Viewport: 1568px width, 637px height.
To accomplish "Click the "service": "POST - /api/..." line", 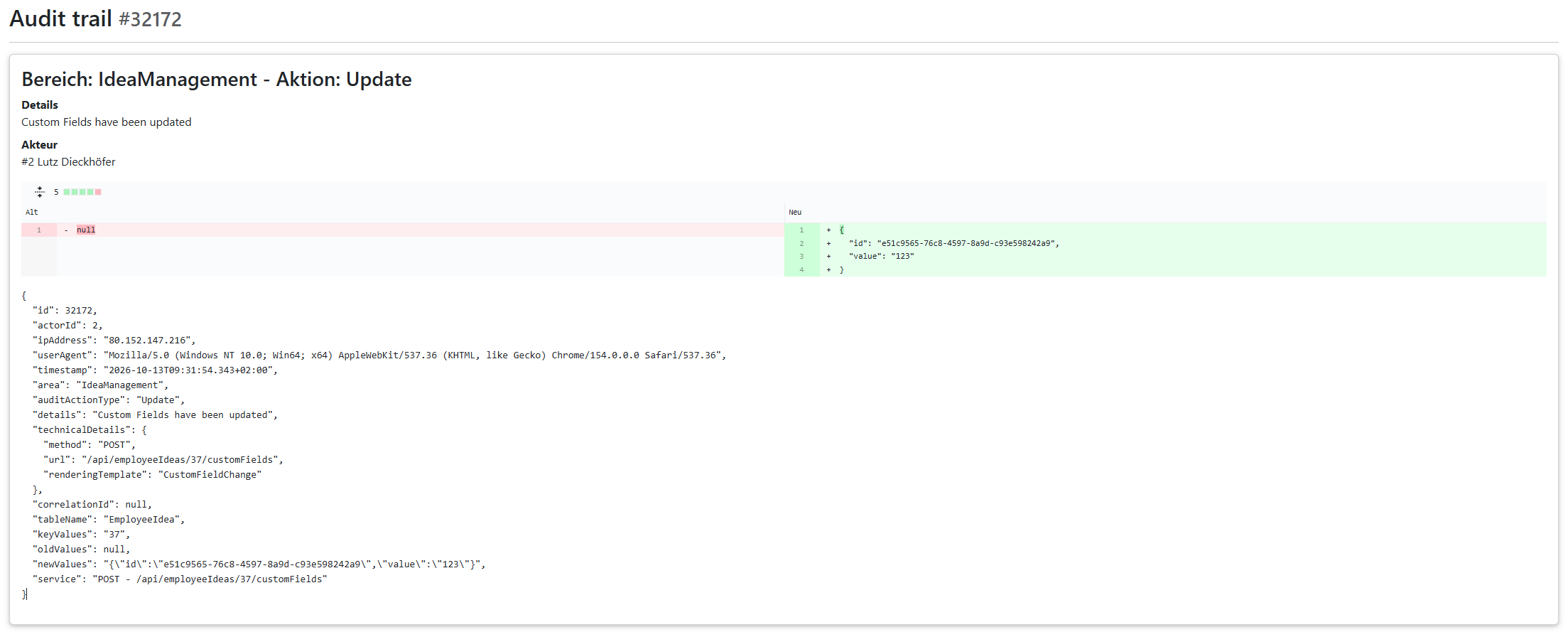I will click(x=180, y=579).
